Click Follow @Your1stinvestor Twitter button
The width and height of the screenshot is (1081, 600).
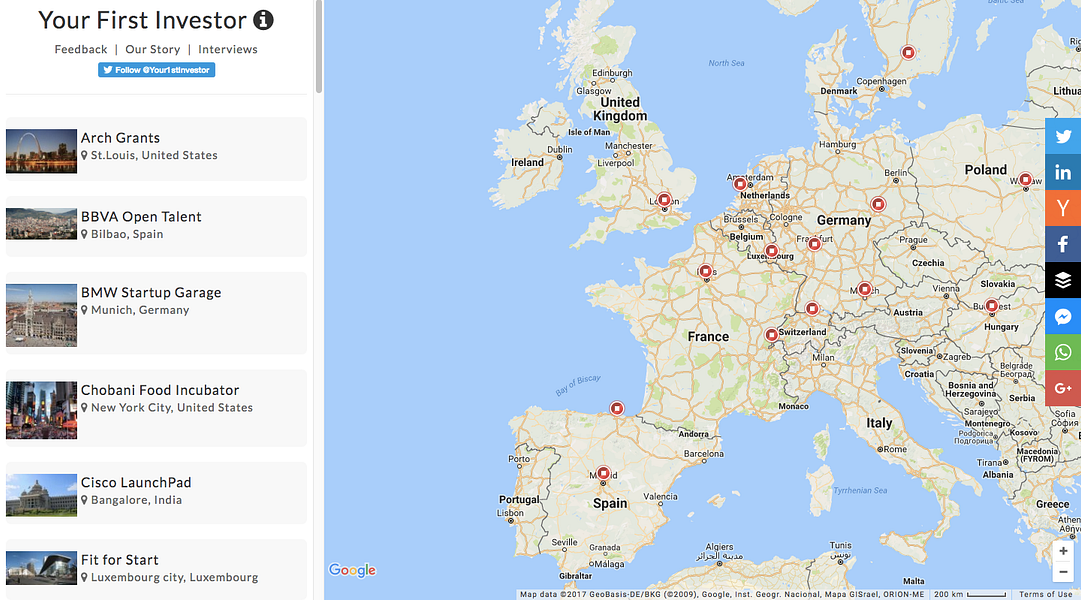click(156, 70)
